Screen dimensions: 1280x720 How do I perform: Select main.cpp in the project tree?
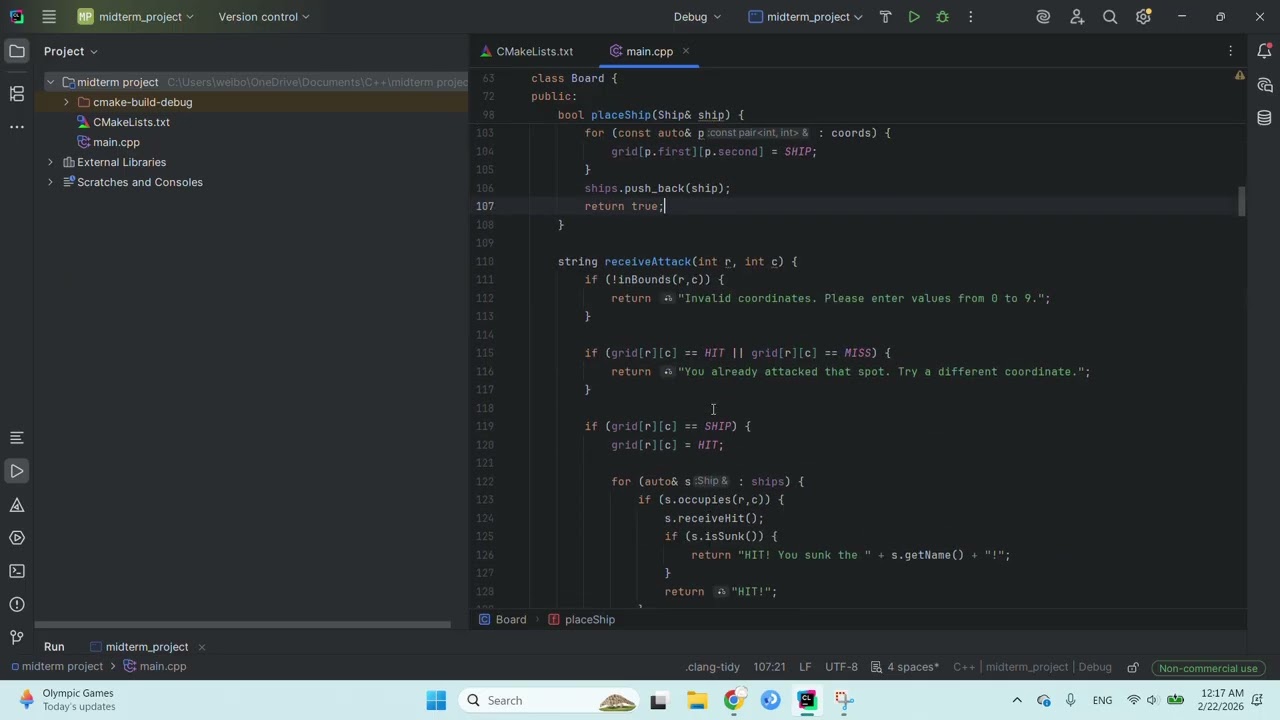coord(116,142)
